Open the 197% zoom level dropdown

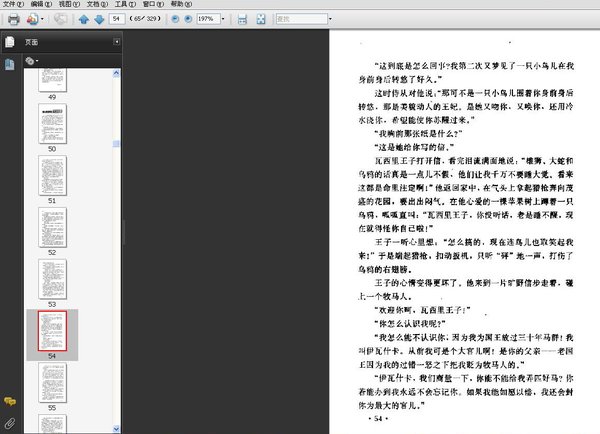(221, 19)
